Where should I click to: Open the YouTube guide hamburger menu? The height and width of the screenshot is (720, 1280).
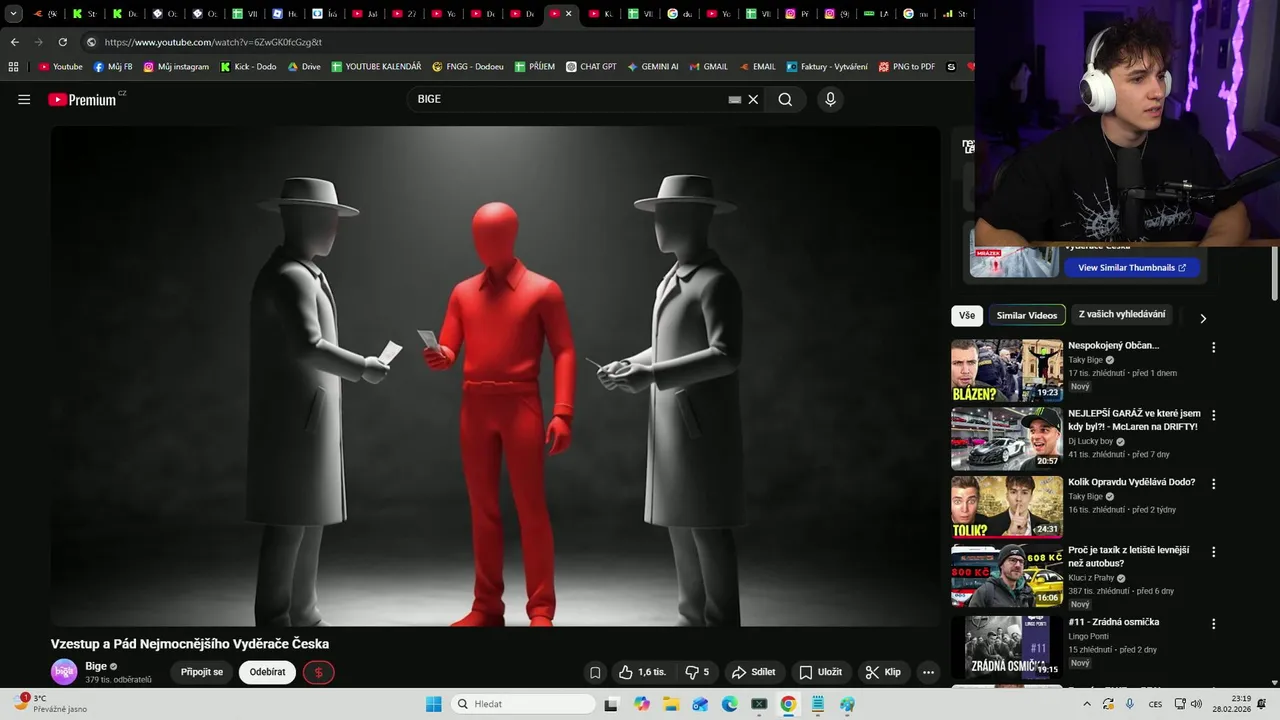tap(24, 99)
